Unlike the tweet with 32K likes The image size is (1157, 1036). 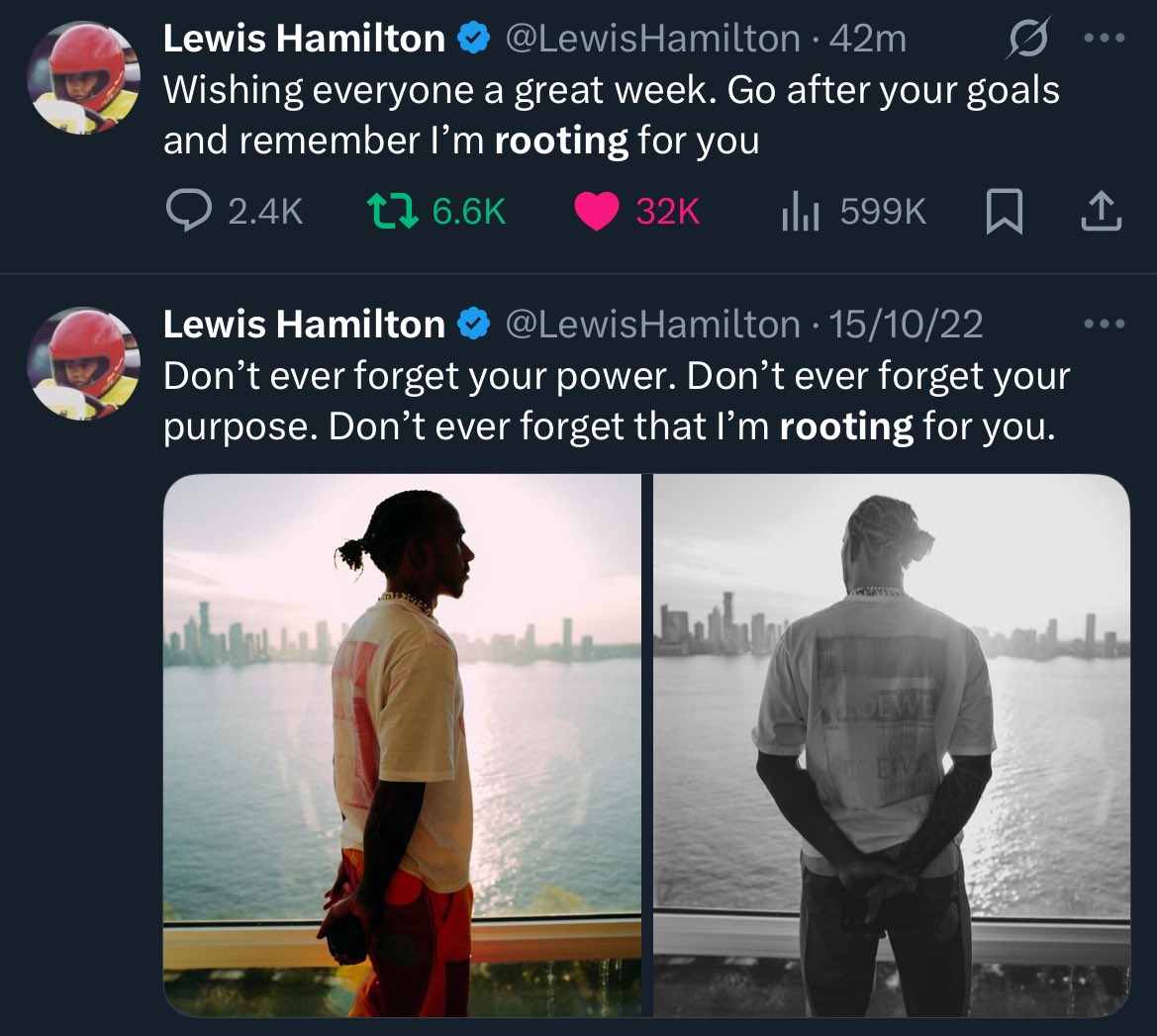pyautogui.click(x=636, y=211)
